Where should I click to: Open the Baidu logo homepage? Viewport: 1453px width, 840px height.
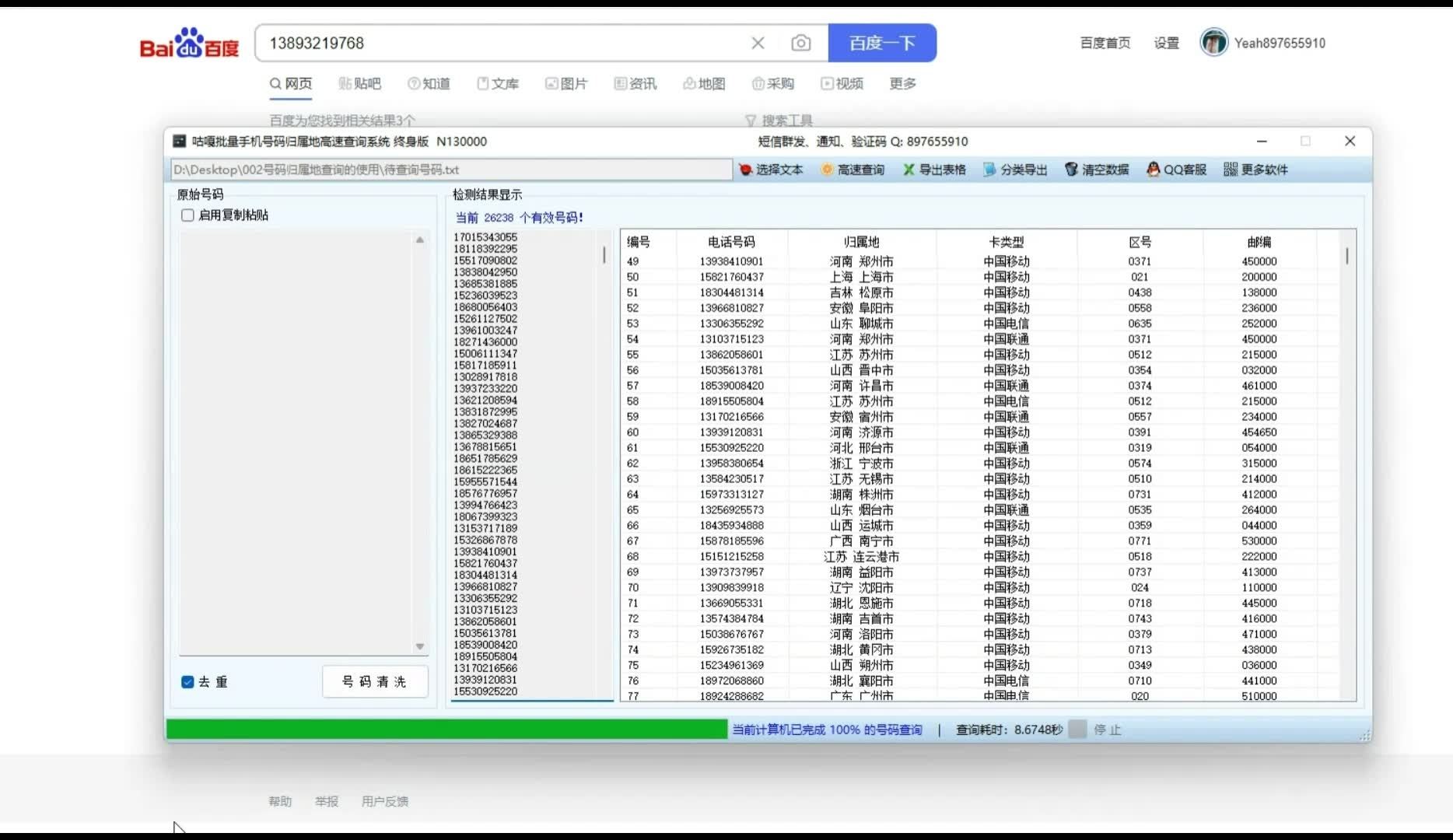click(189, 43)
